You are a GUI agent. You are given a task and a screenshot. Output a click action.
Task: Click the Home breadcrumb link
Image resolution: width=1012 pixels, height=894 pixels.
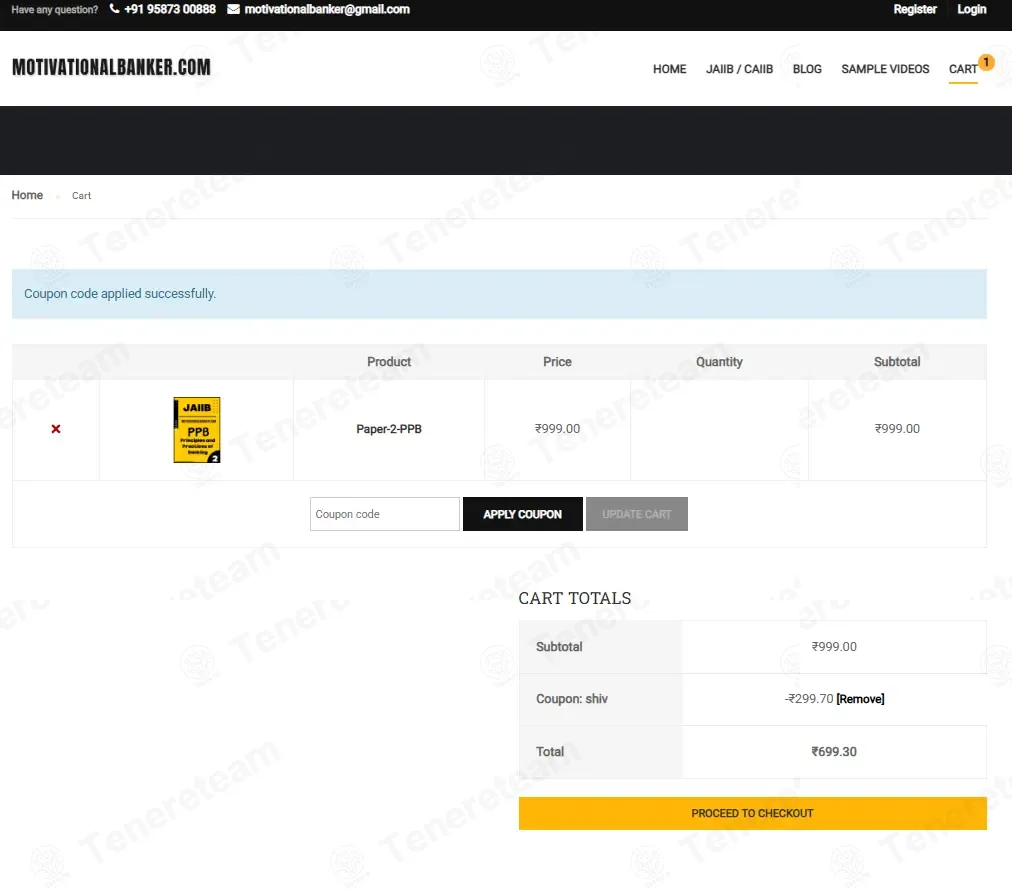point(27,195)
